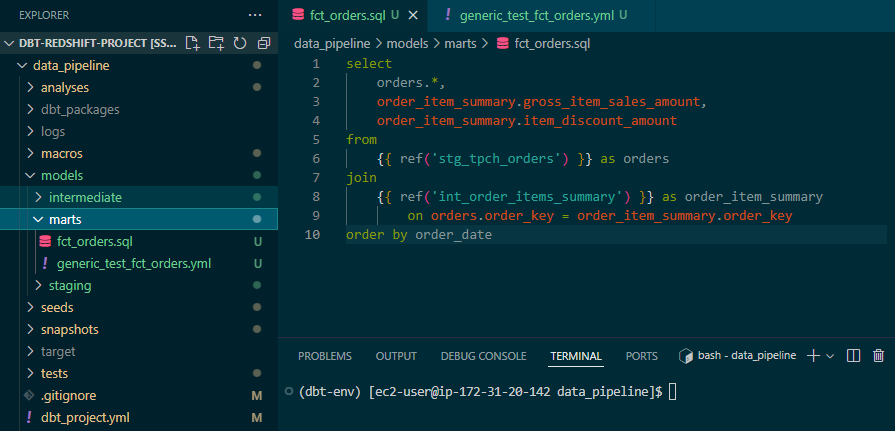Open Explorer more actions ellipsis menu

pyautogui.click(x=255, y=15)
